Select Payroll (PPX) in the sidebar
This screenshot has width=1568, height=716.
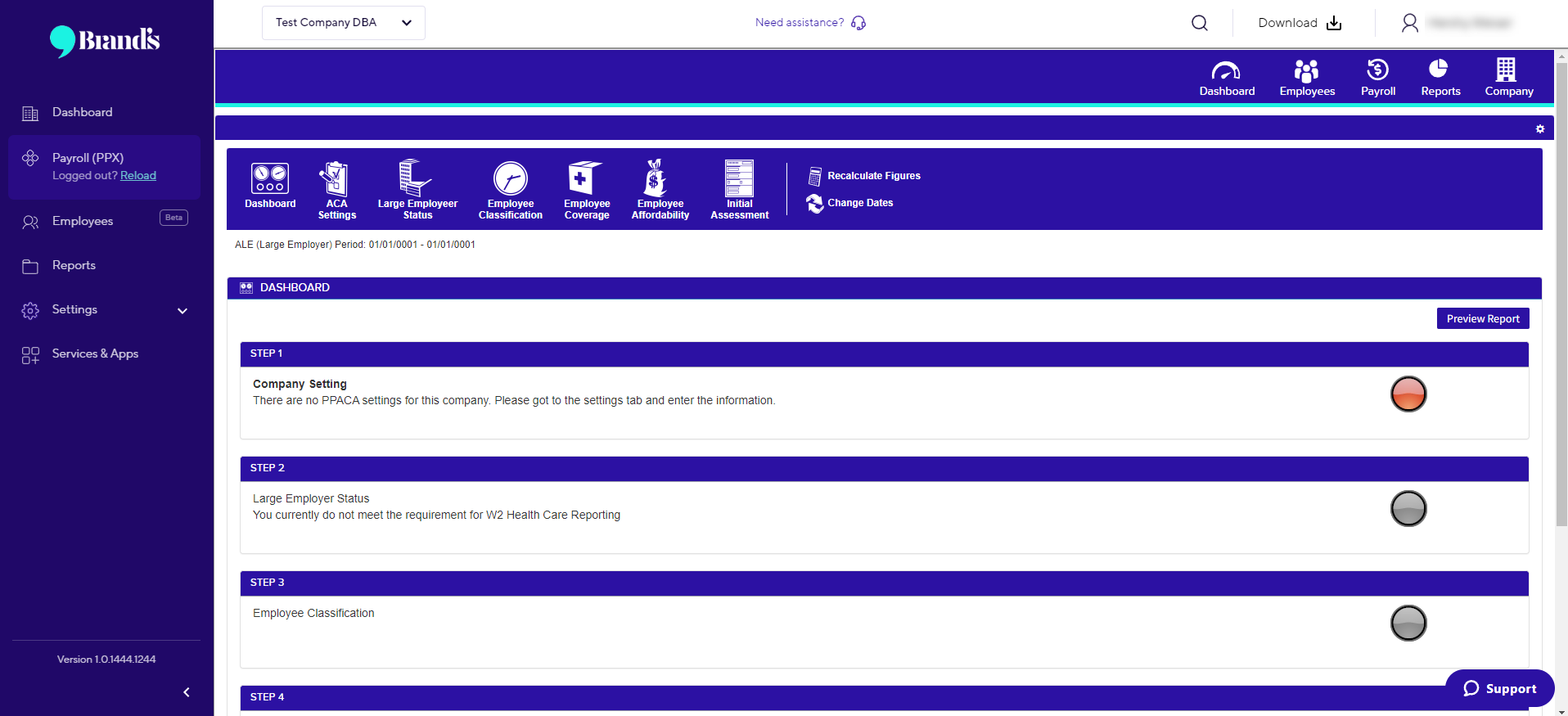click(88, 158)
